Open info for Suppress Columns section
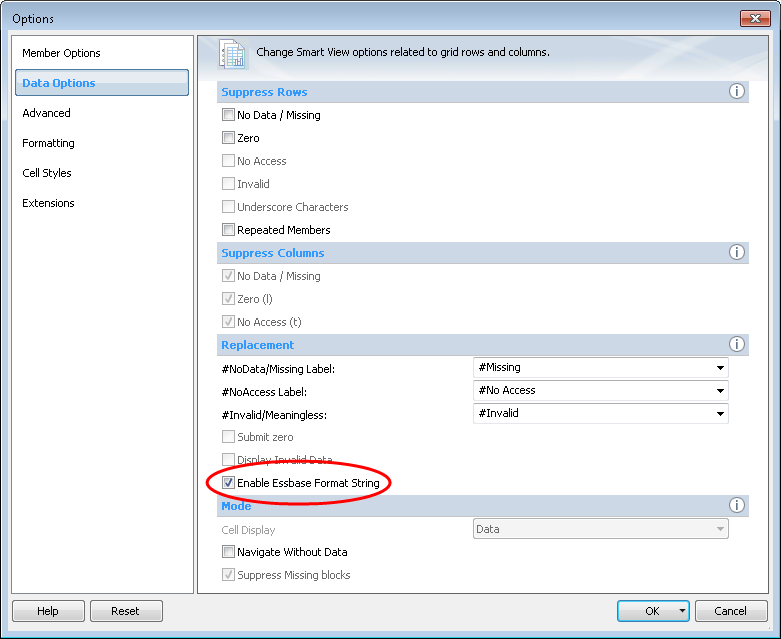781x639 pixels. click(x=737, y=252)
